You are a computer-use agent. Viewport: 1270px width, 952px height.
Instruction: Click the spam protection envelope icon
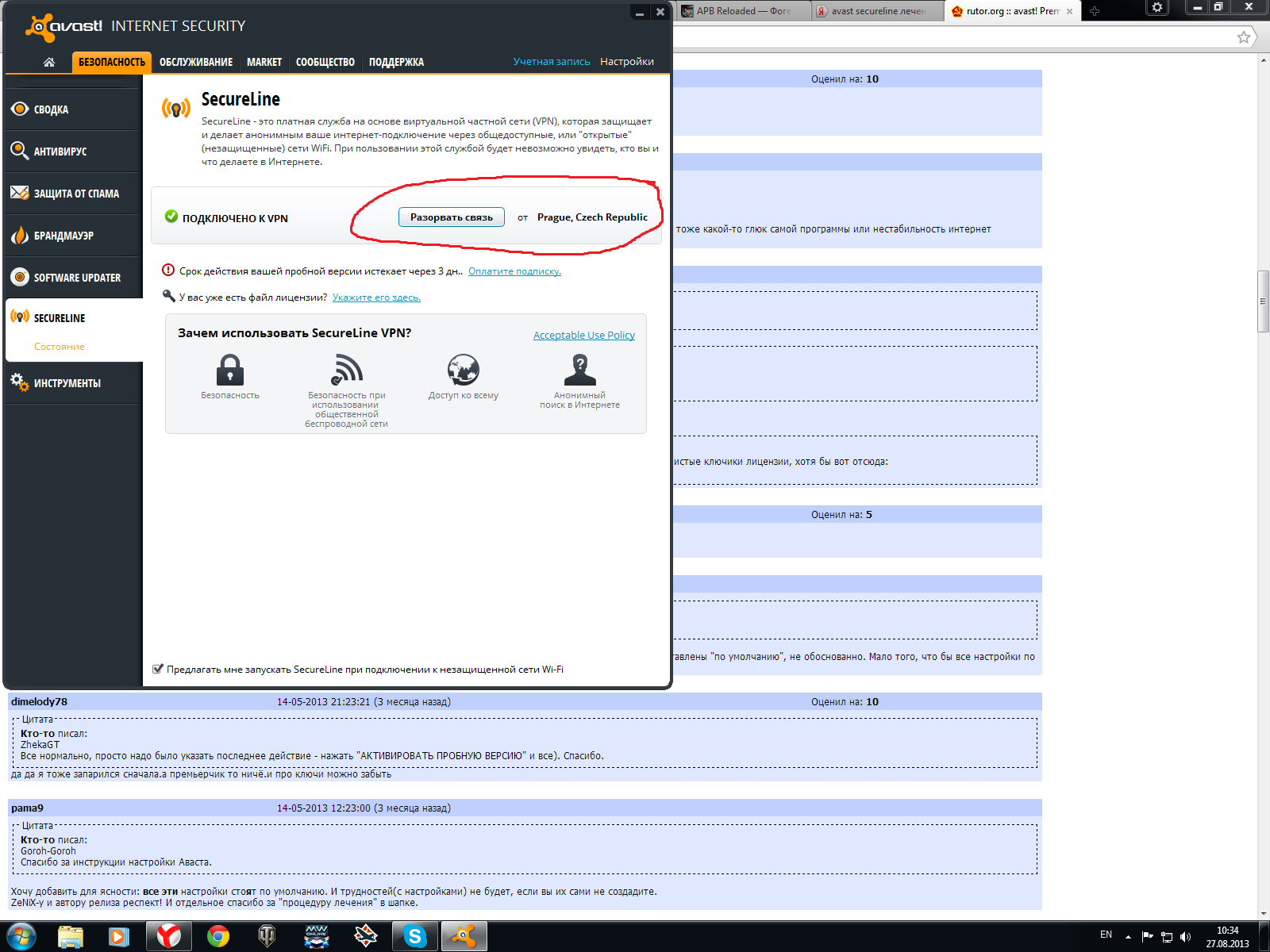(20, 193)
